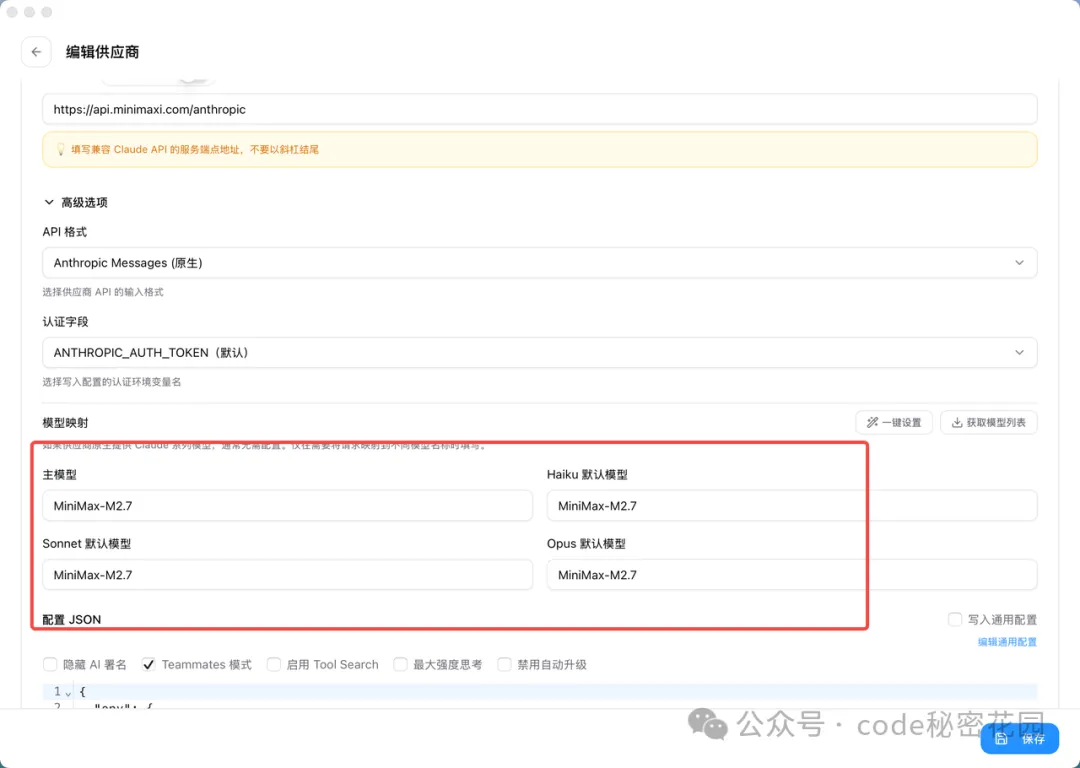Click the Haiku 默认模型 input field

(x=791, y=506)
